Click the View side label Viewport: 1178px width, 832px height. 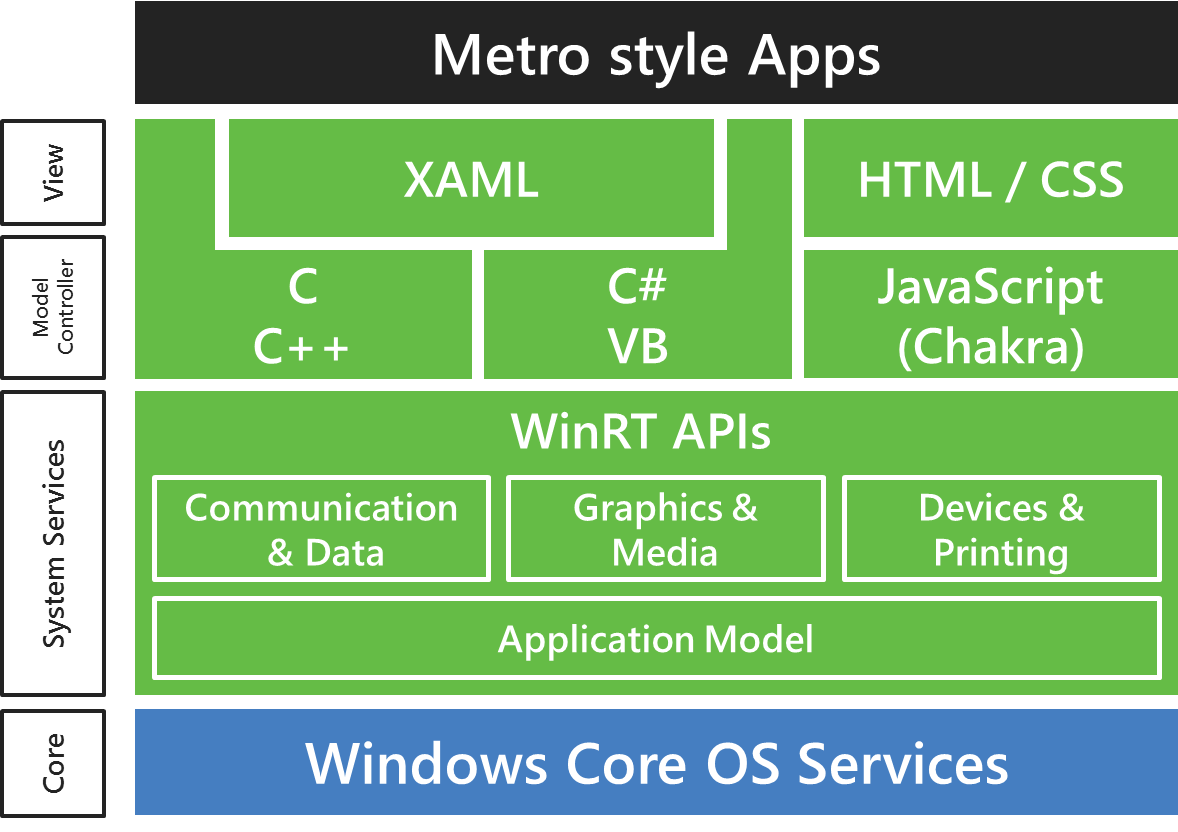pos(53,172)
